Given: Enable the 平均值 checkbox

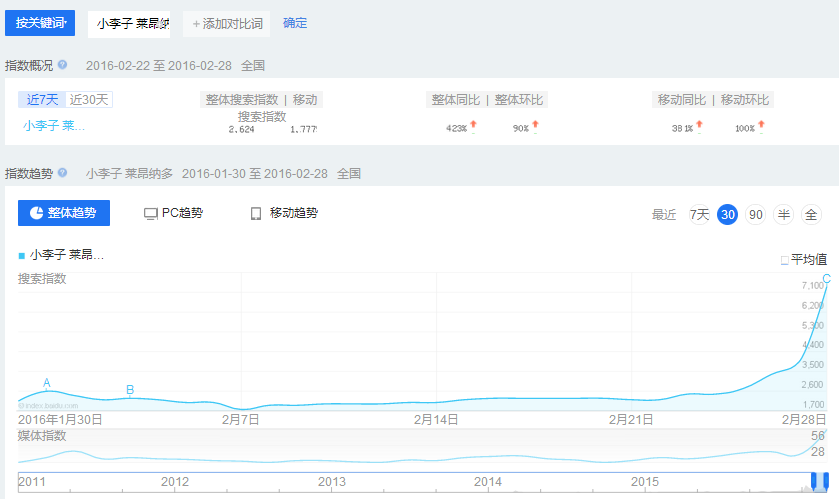Looking at the screenshot, I should [785, 260].
